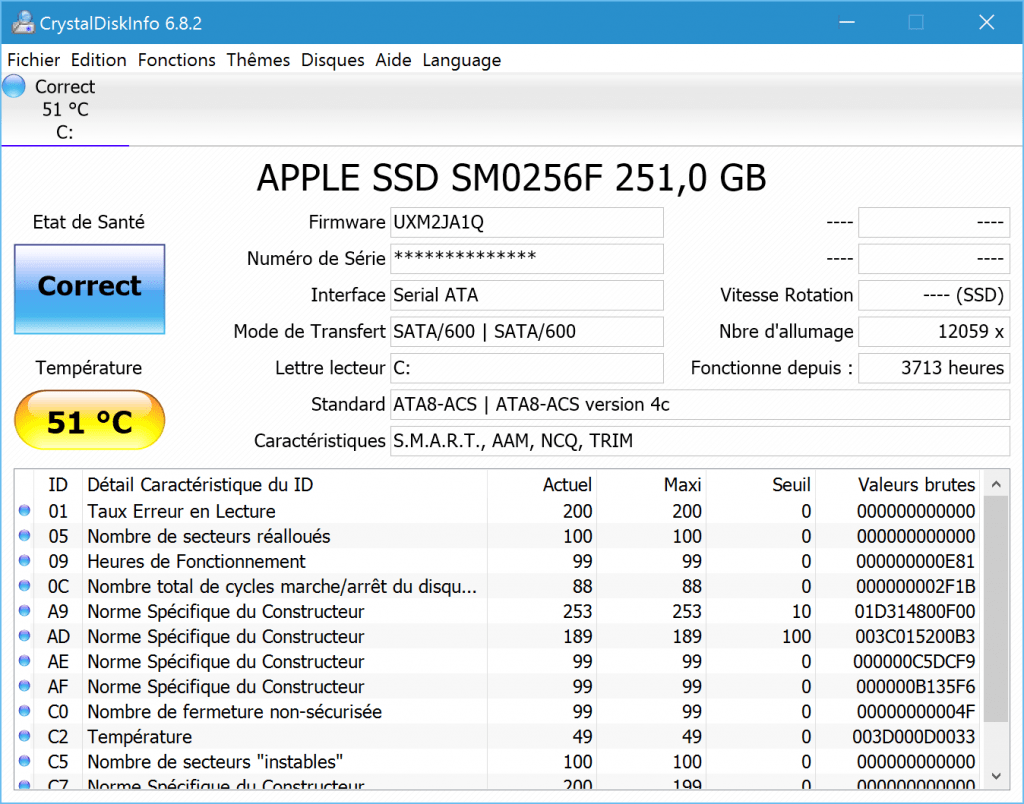Click the APPLE SSD SM0256F 251,0 GB title

511,178
